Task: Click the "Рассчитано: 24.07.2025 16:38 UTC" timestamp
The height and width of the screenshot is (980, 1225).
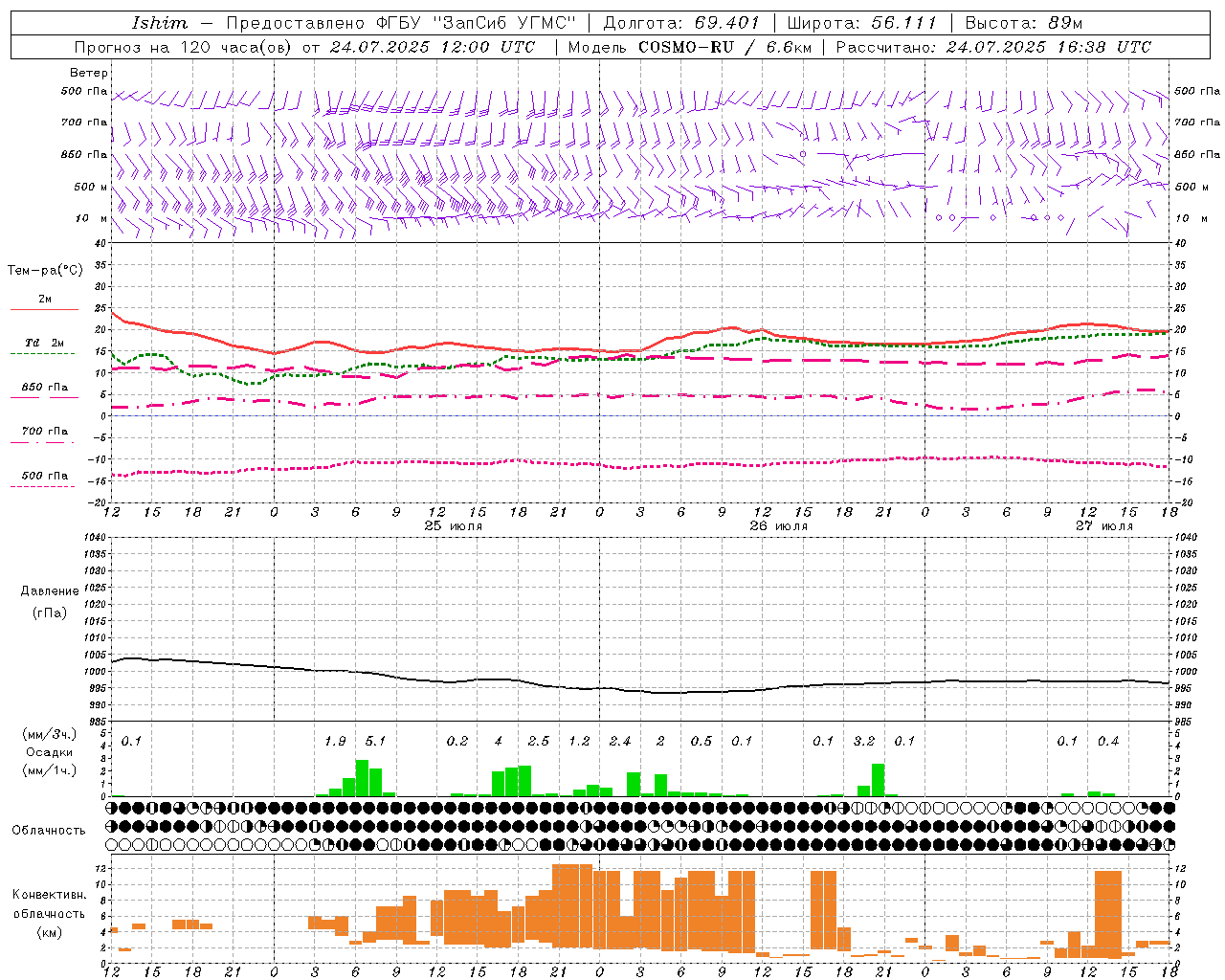Action: 993,47
